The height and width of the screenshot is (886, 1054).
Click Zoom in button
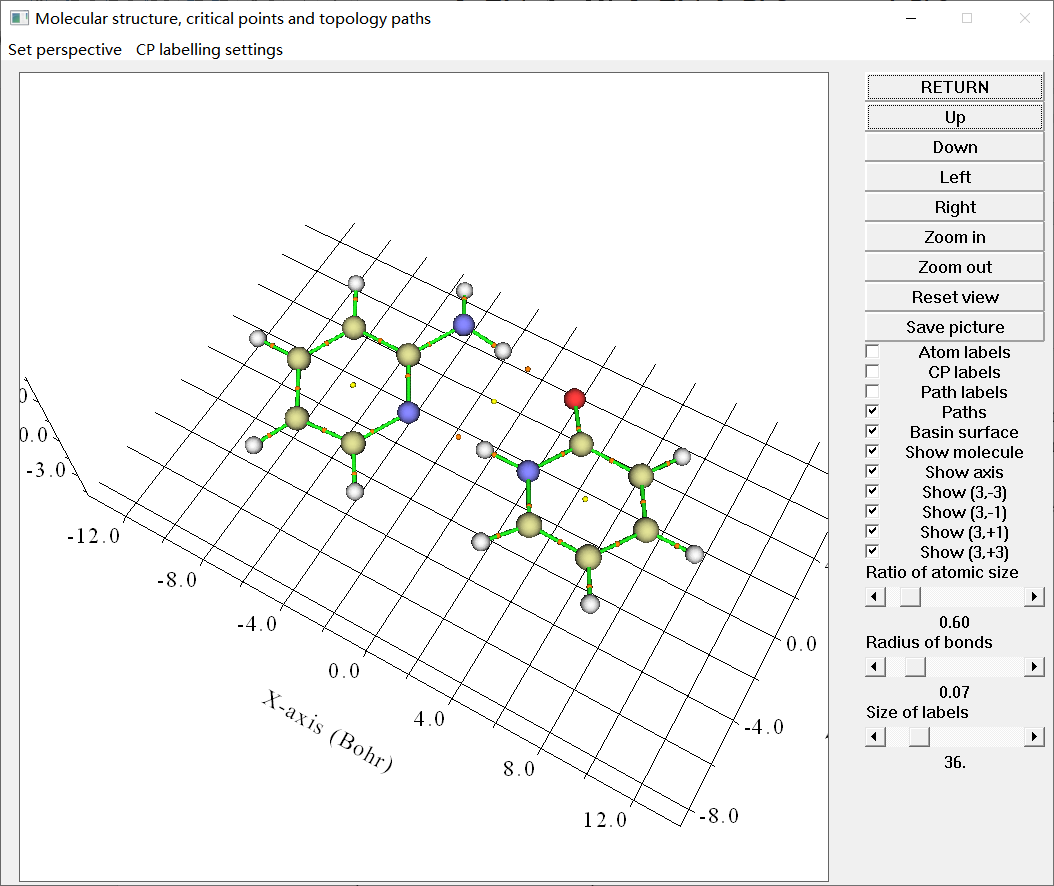[955, 237]
